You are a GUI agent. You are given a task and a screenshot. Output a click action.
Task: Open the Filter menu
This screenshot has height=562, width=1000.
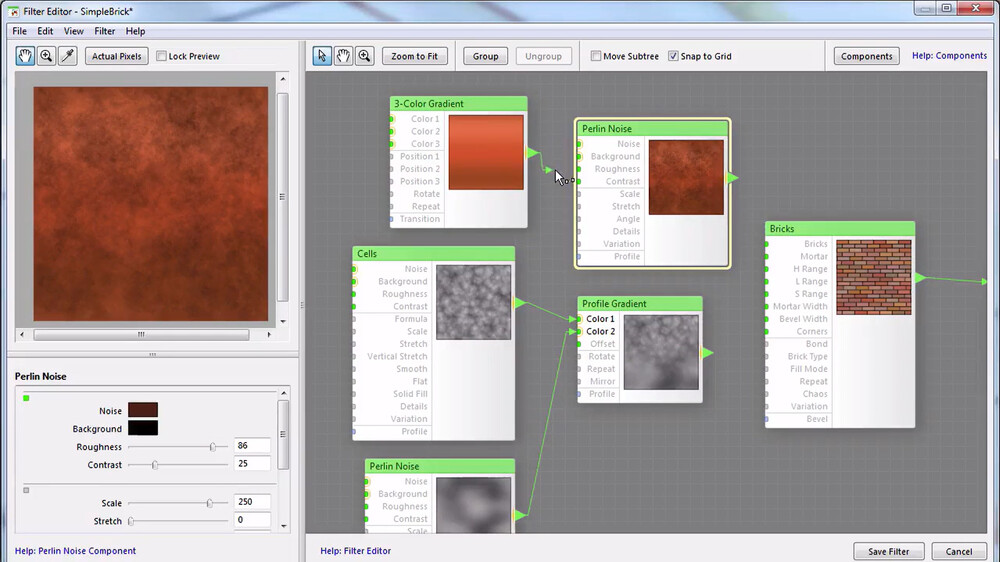[x=104, y=31]
